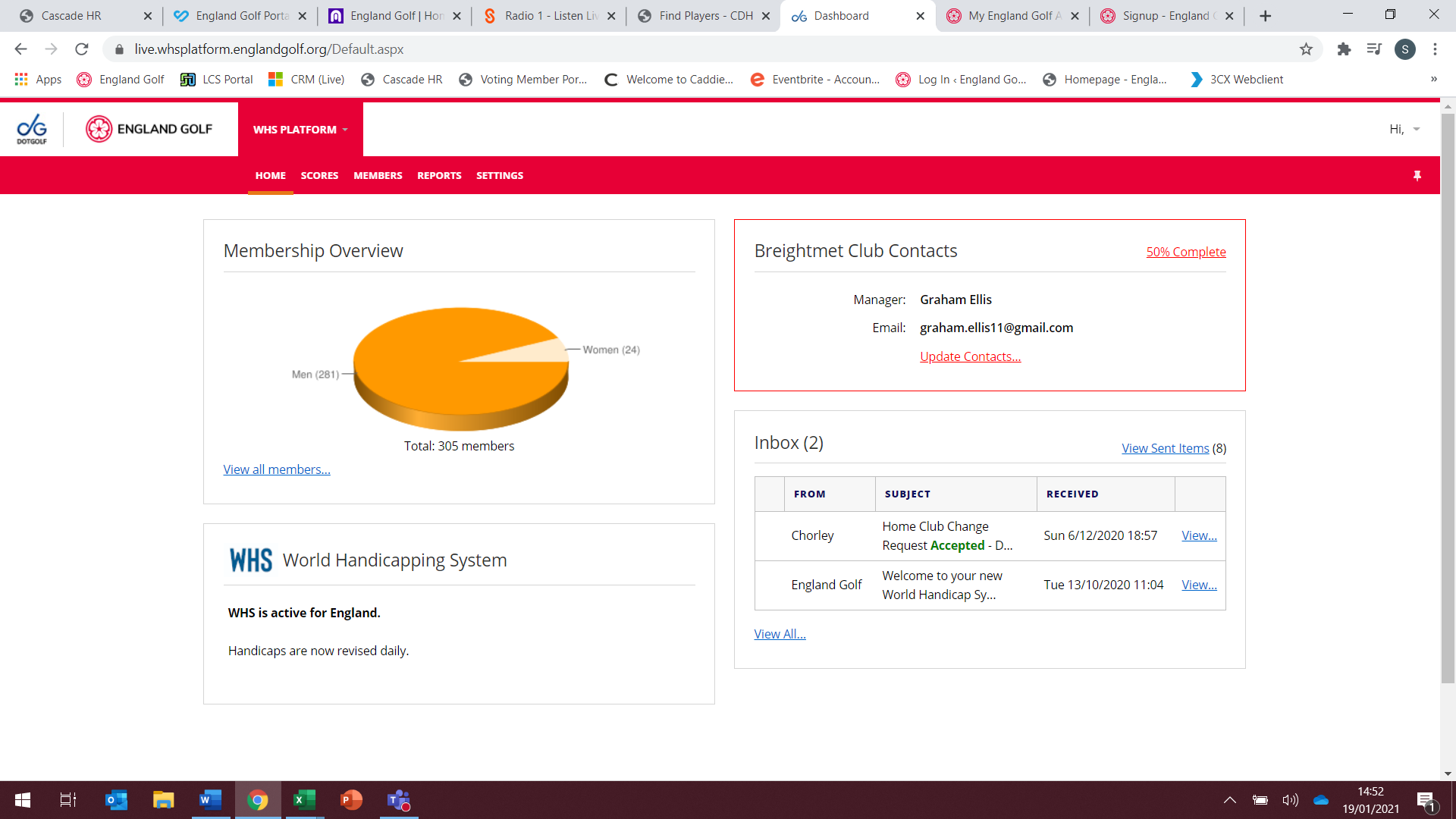Open the Hi user account dropdown
This screenshot has width=1456, height=819.
(x=1404, y=129)
